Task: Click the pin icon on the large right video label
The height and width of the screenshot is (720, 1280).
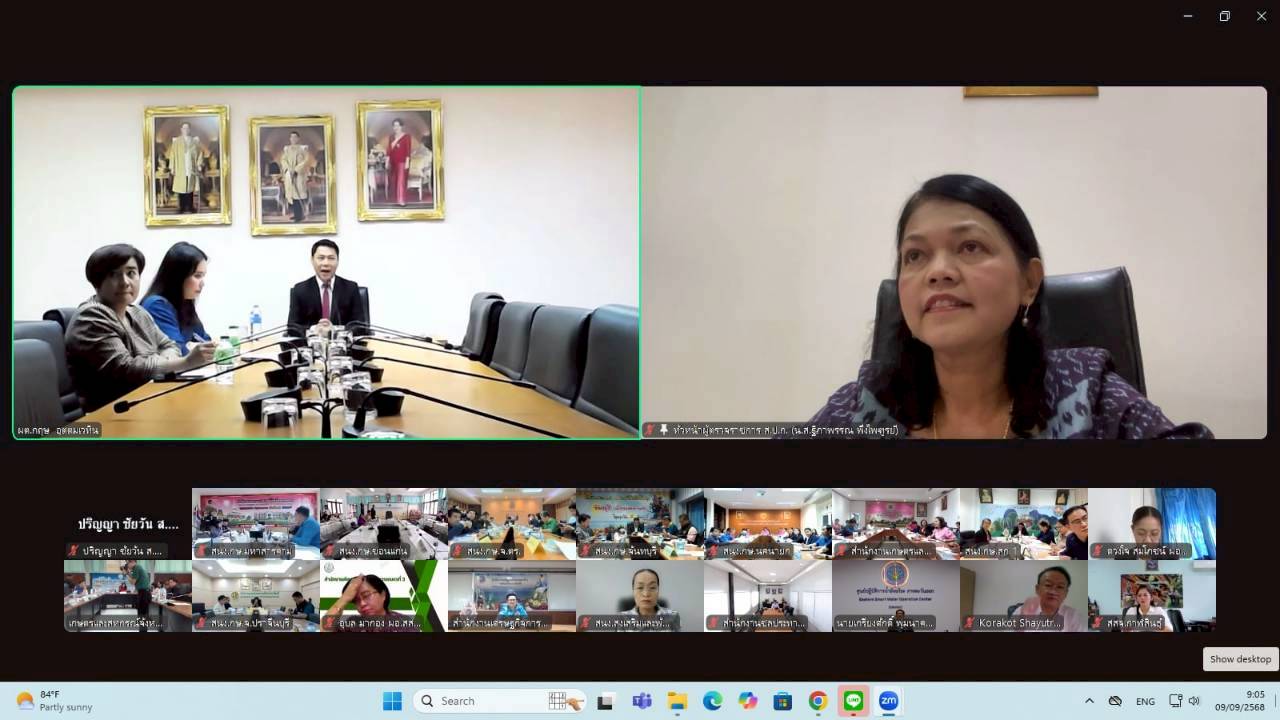Action: [x=663, y=430]
